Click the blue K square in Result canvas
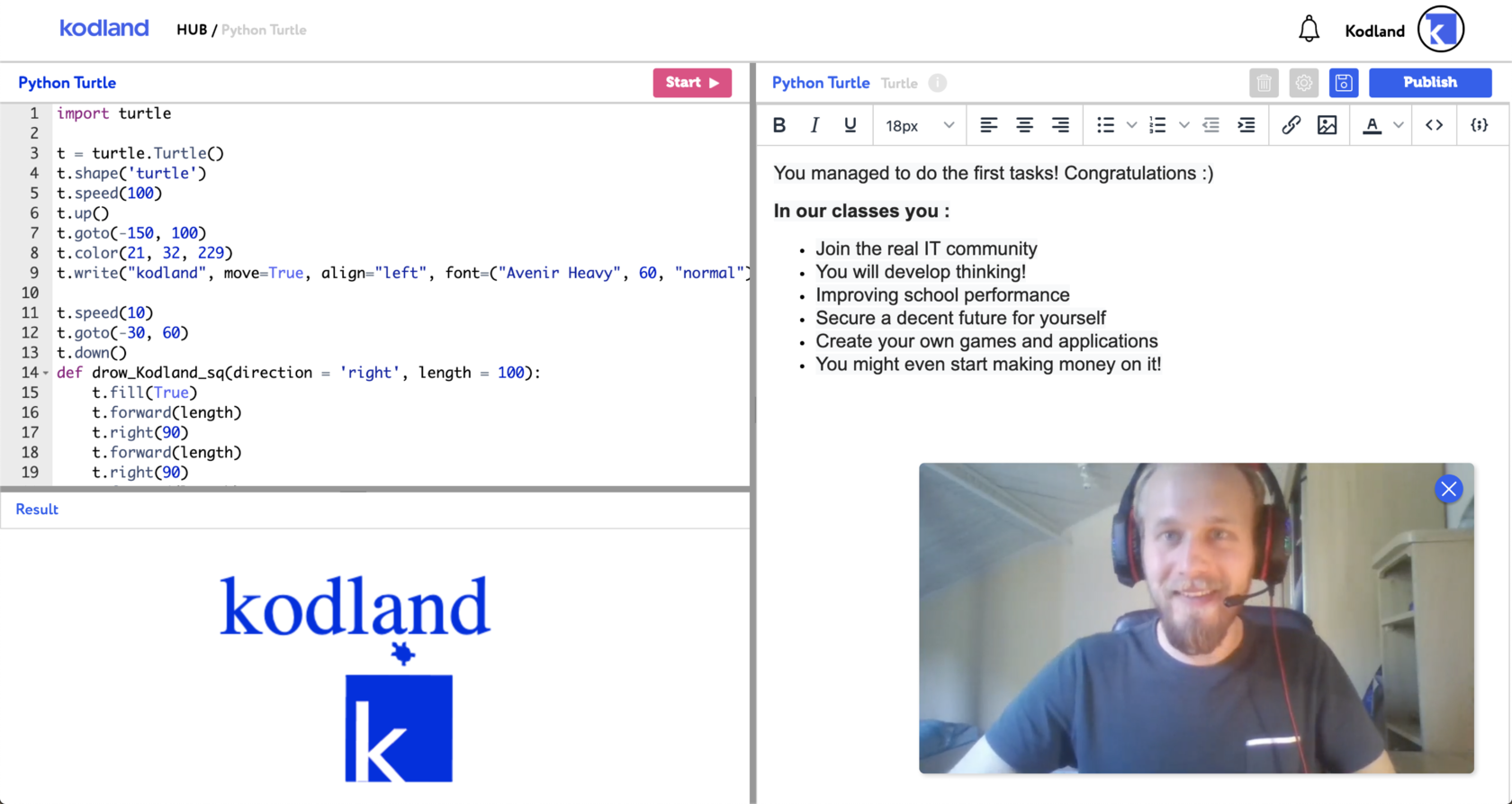 tap(399, 728)
